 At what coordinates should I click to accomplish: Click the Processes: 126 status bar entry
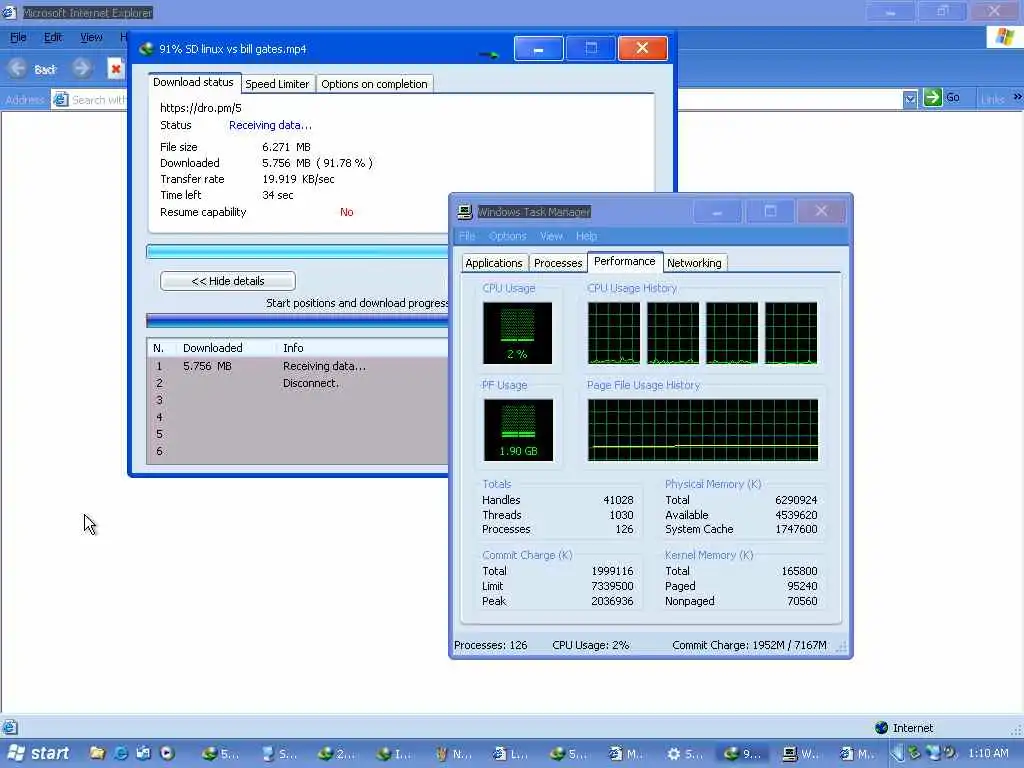pyautogui.click(x=490, y=645)
